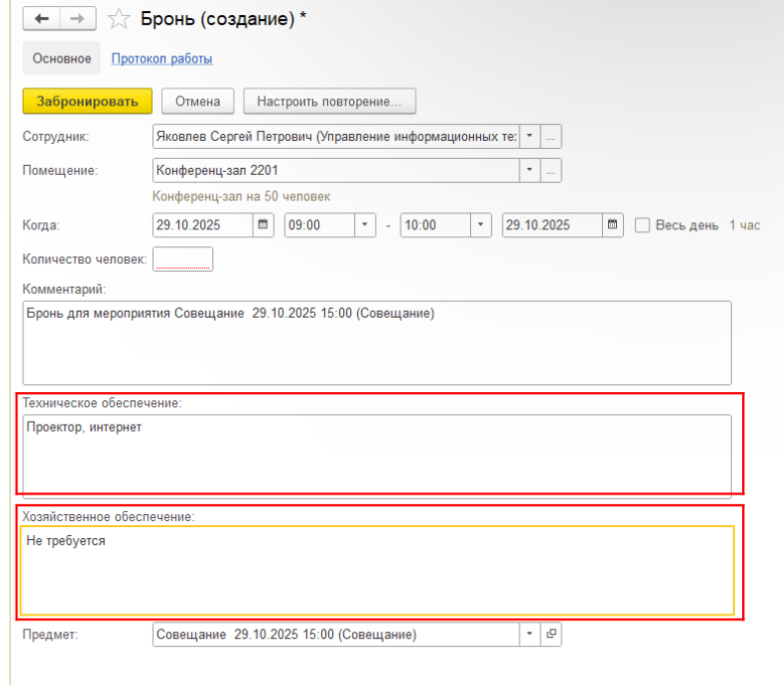Click into the Количество человек field

click(182, 259)
